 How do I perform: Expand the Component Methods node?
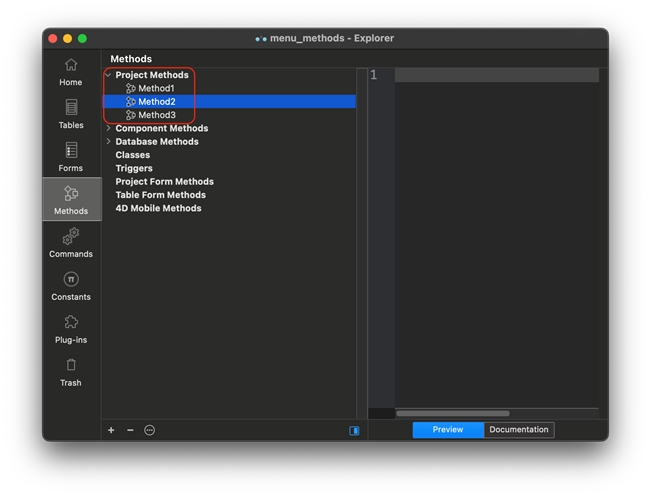(x=108, y=128)
